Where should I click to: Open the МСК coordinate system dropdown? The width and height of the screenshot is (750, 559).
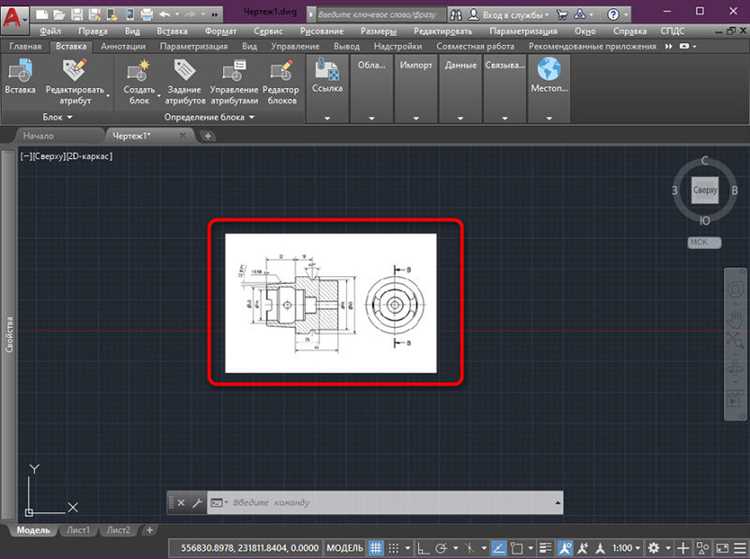click(x=704, y=242)
